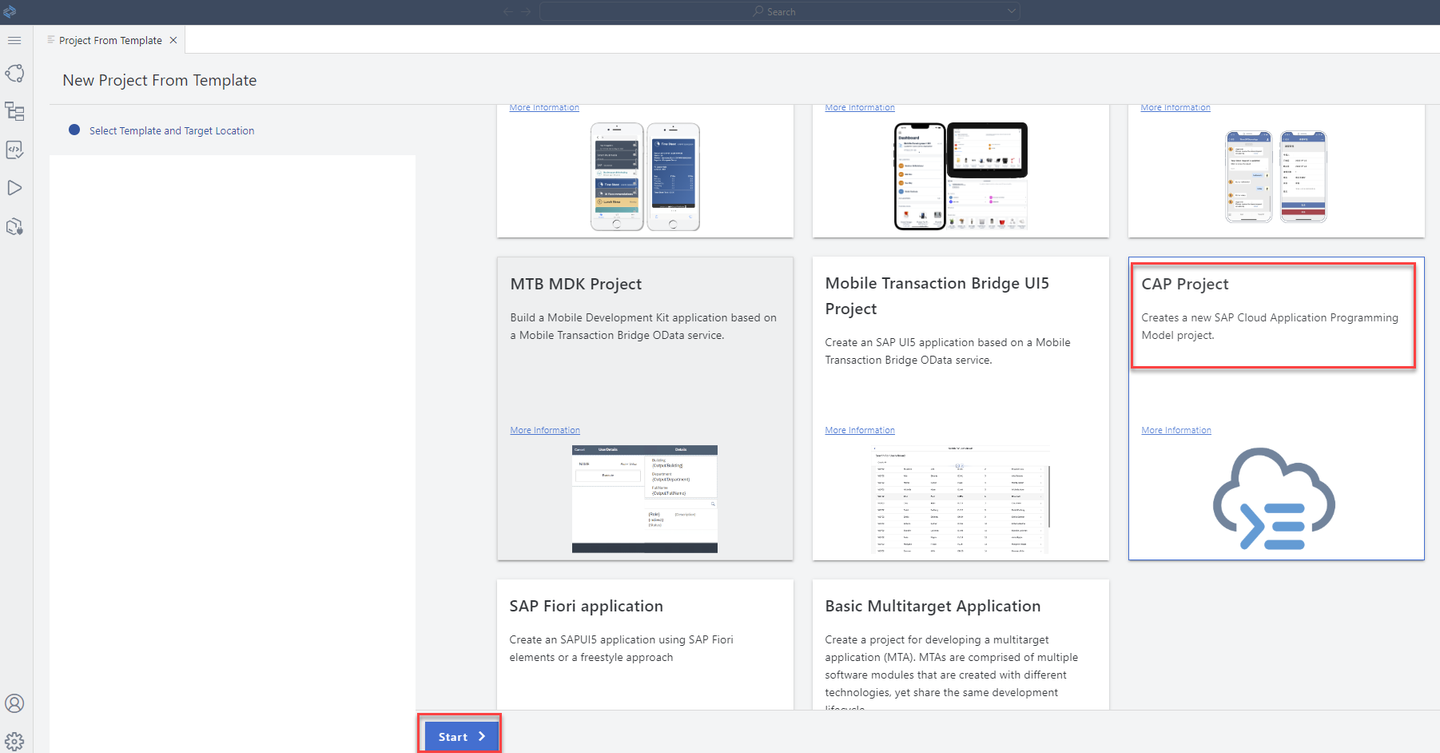Click the New Project From Template heading
The width and height of the screenshot is (1440, 753).
tap(160, 80)
